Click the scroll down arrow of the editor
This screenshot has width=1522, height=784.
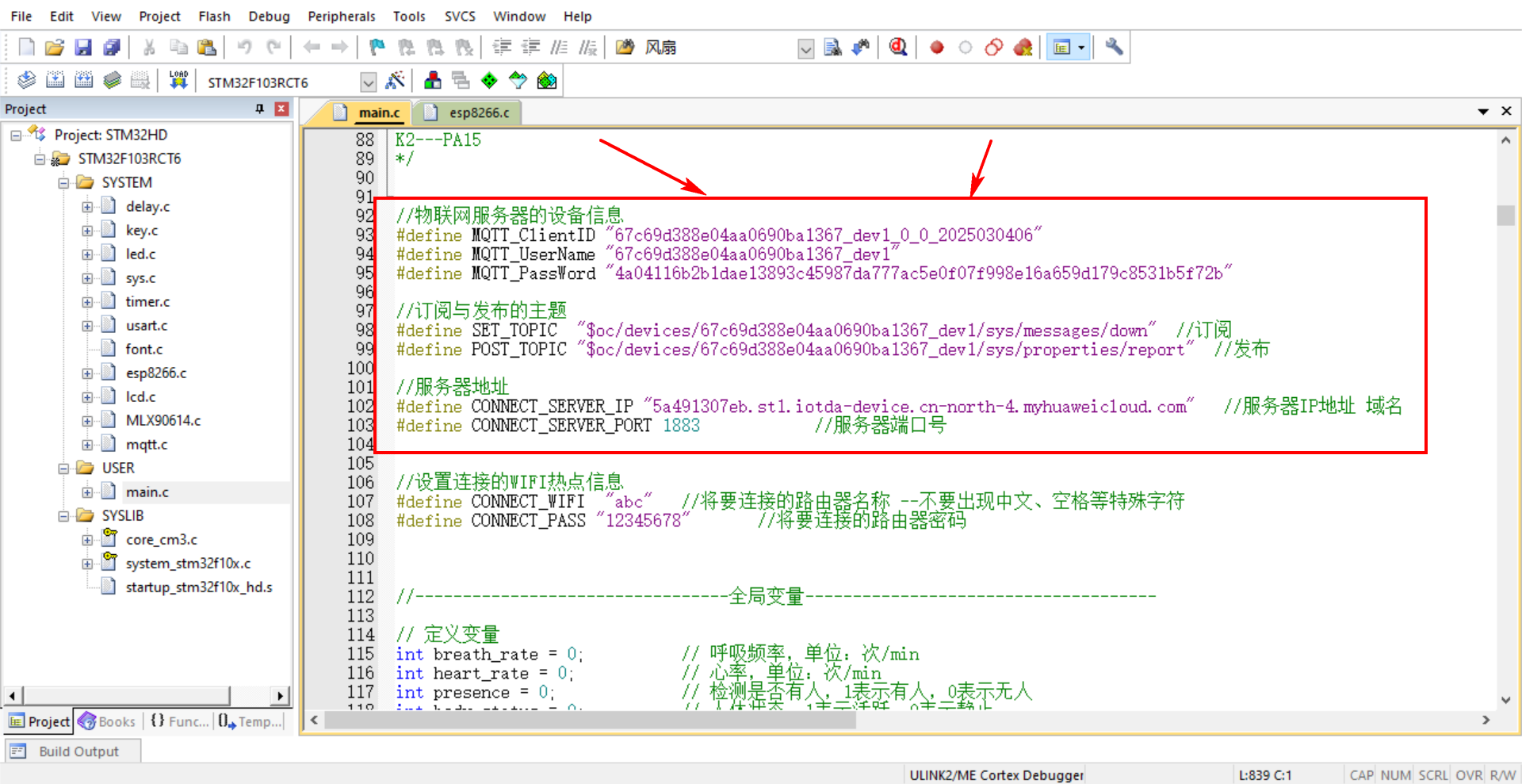(1505, 700)
